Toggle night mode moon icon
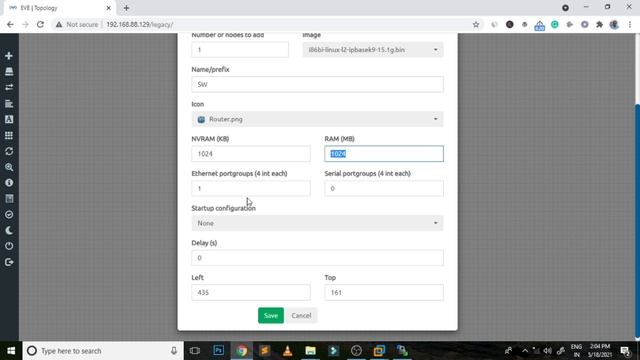640x360 pixels. (x=9, y=231)
